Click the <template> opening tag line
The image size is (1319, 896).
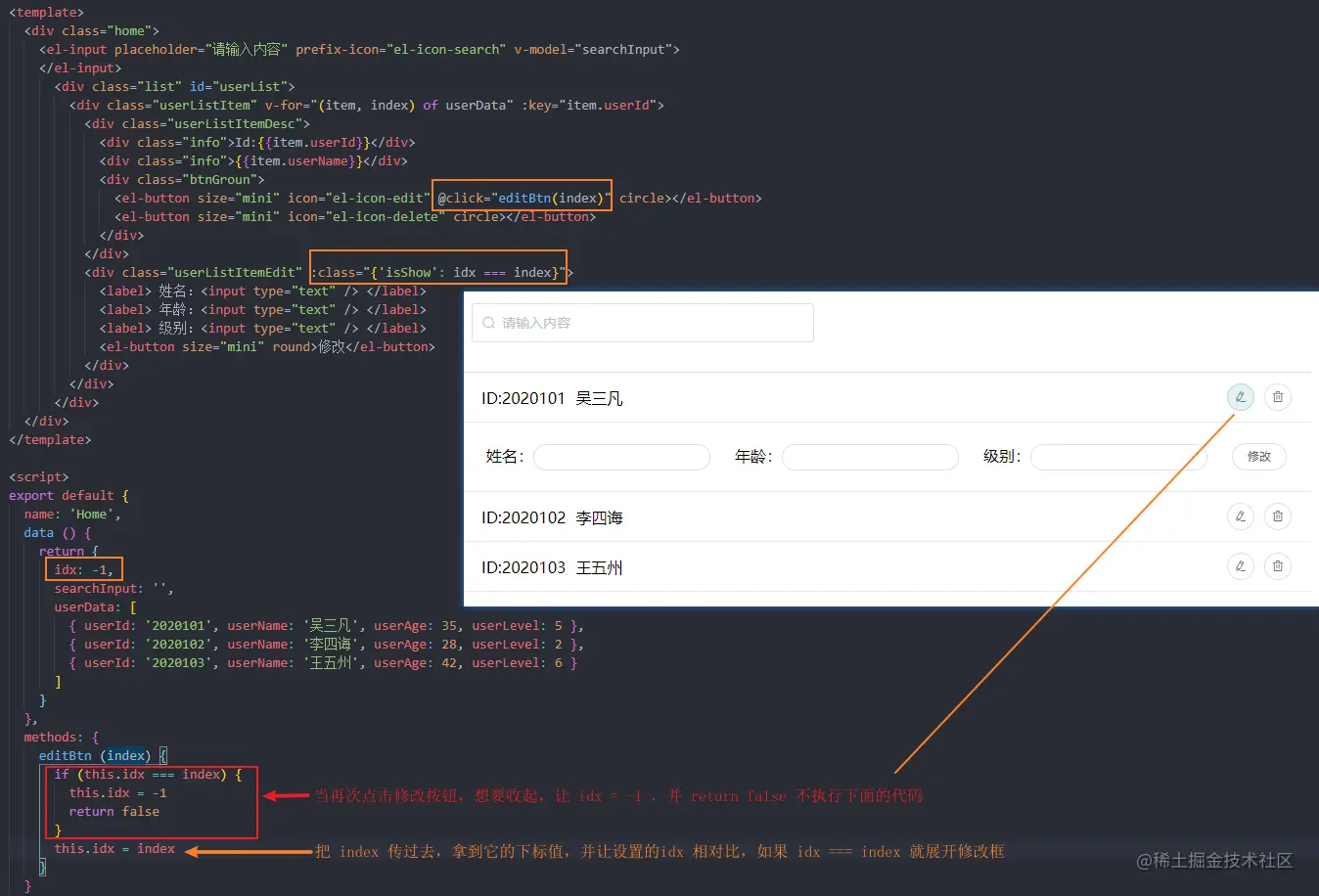[46, 13]
